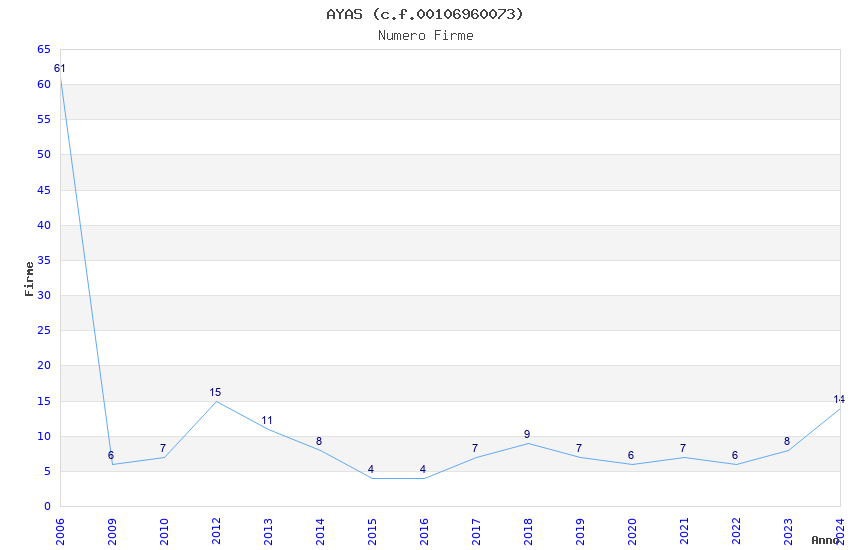This screenshot has height=550, width=850.
Task: Select the 2023 data point labeled 8
Action: pos(787,441)
